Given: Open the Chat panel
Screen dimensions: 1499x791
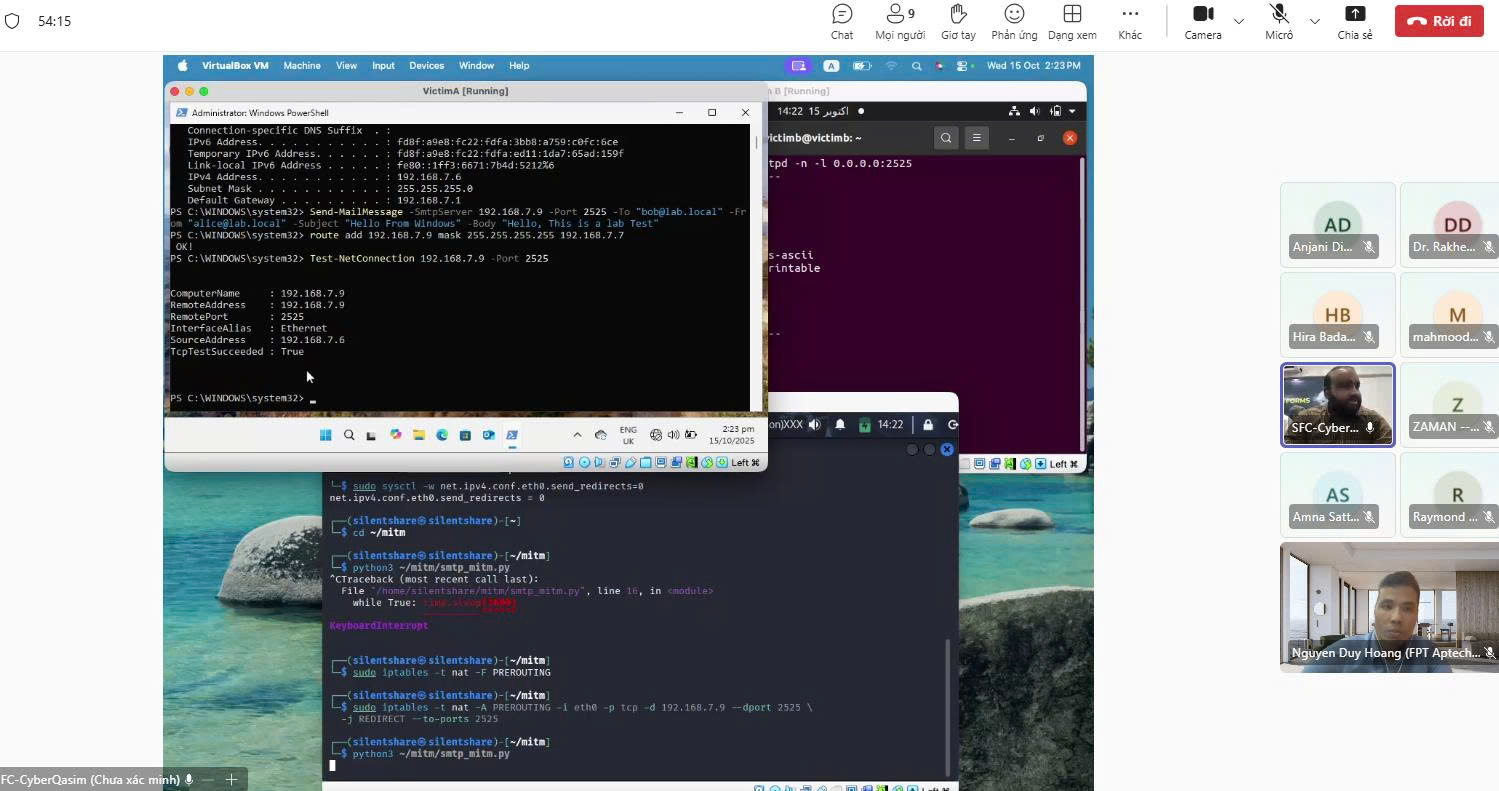Looking at the screenshot, I should click(842, 21).
